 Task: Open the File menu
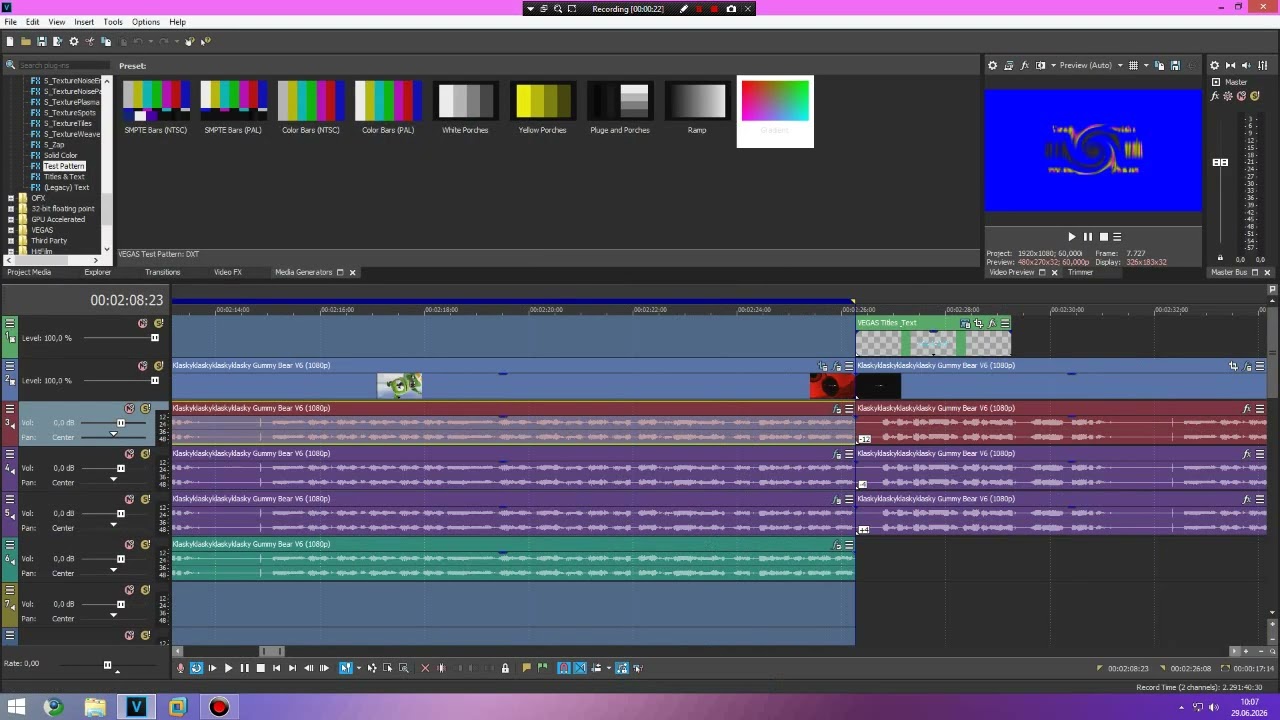(10, 22)
